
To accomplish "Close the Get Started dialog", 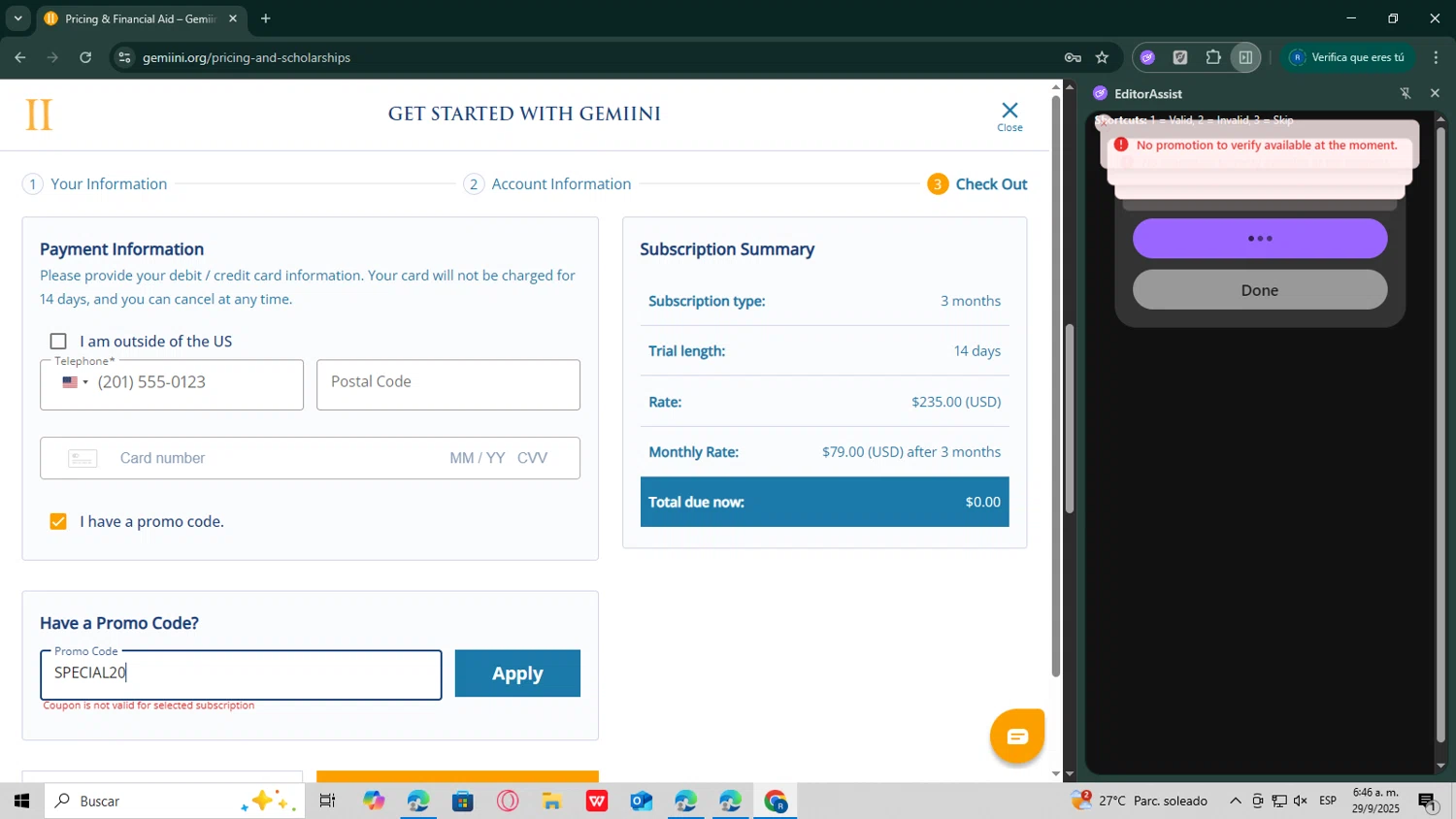I will point(1009,115).
